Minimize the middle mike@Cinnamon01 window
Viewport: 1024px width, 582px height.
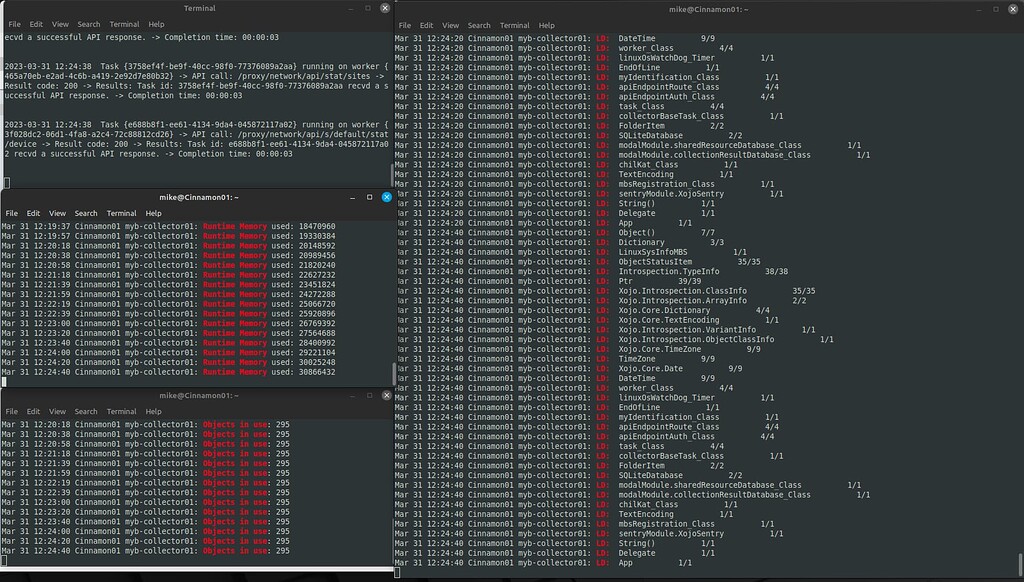(x=351, y=197)
